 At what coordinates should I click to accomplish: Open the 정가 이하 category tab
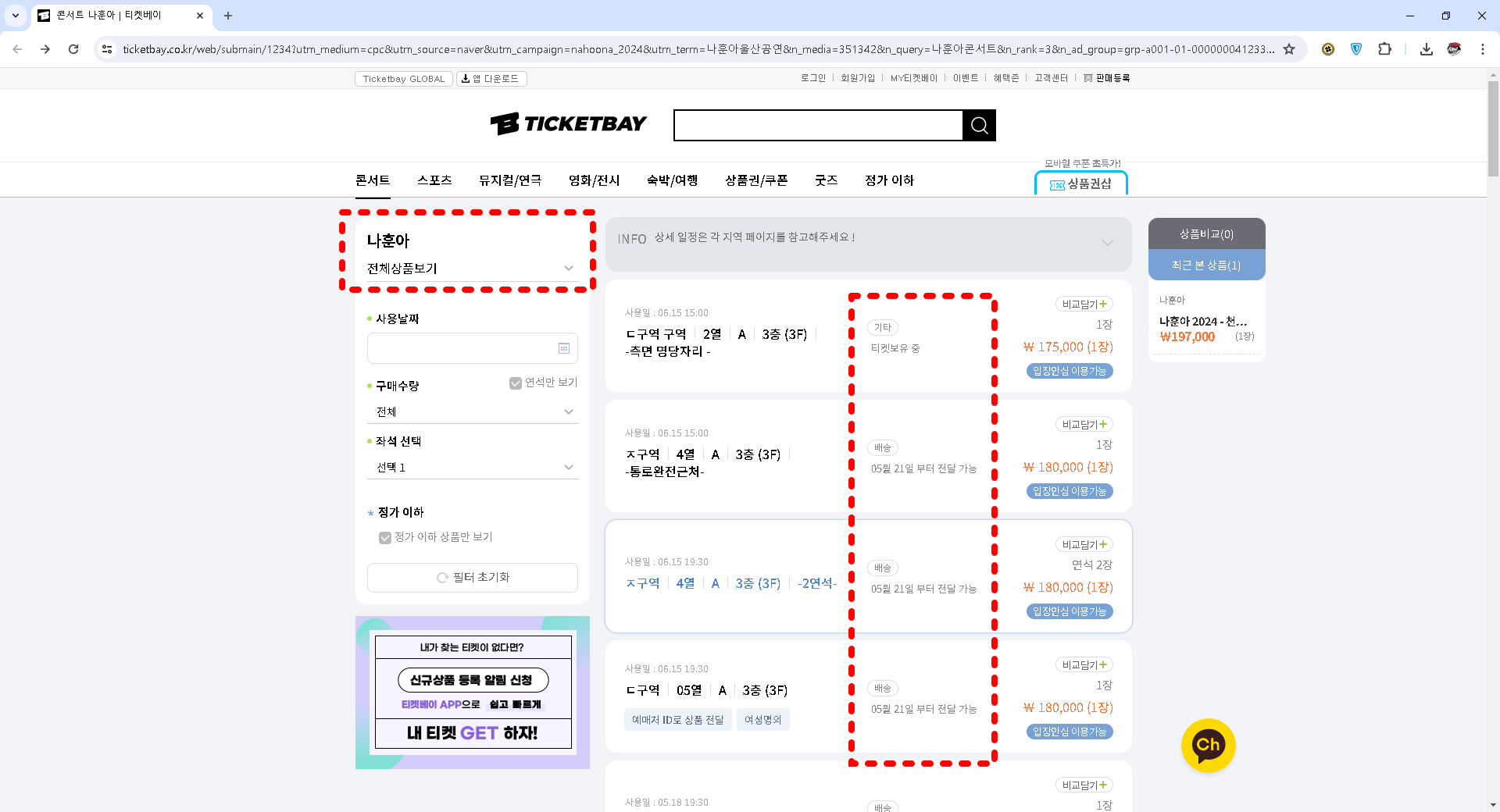pos(889,180)
